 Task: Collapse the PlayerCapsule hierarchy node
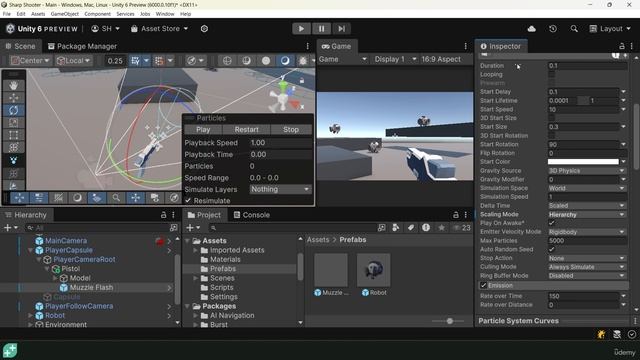(31, 250)
